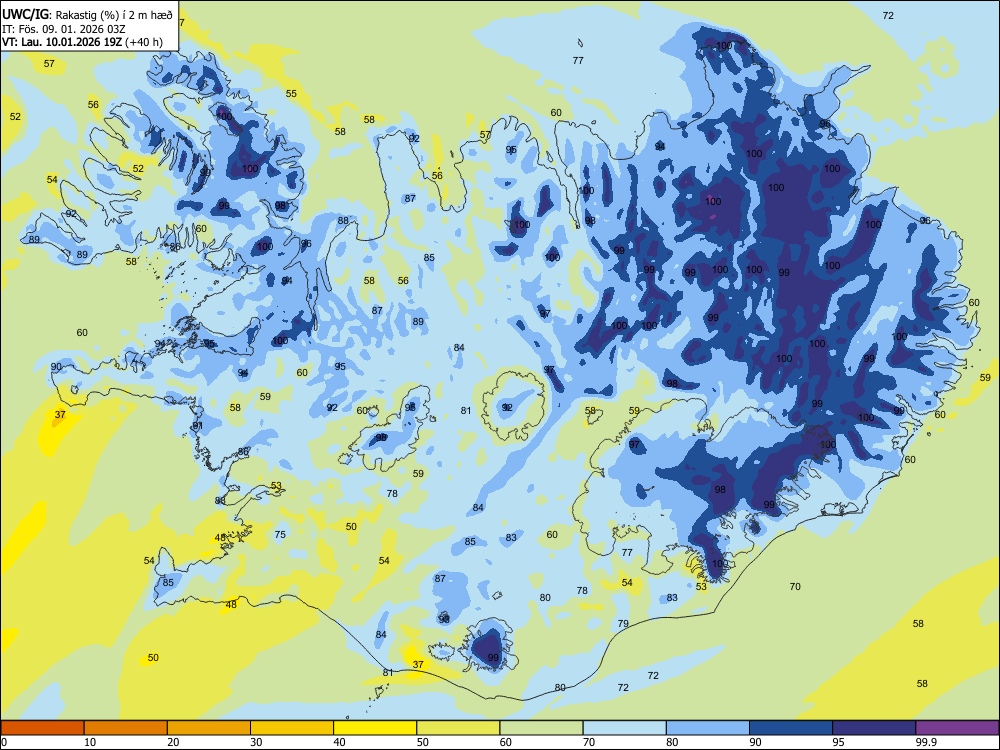Select the 20–30 amber legend swatch
Screen dimensions: 1000x750
[x=209, y=728]
